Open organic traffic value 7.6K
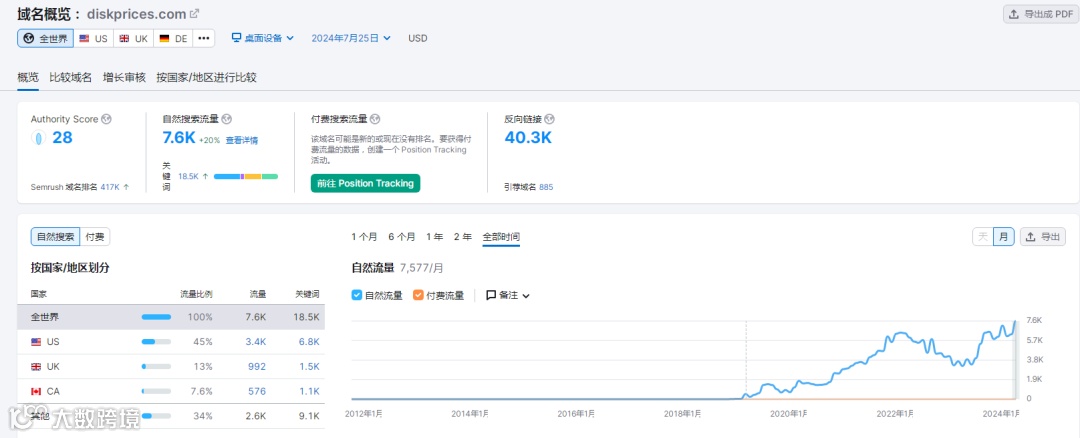 tap(179, 138)
